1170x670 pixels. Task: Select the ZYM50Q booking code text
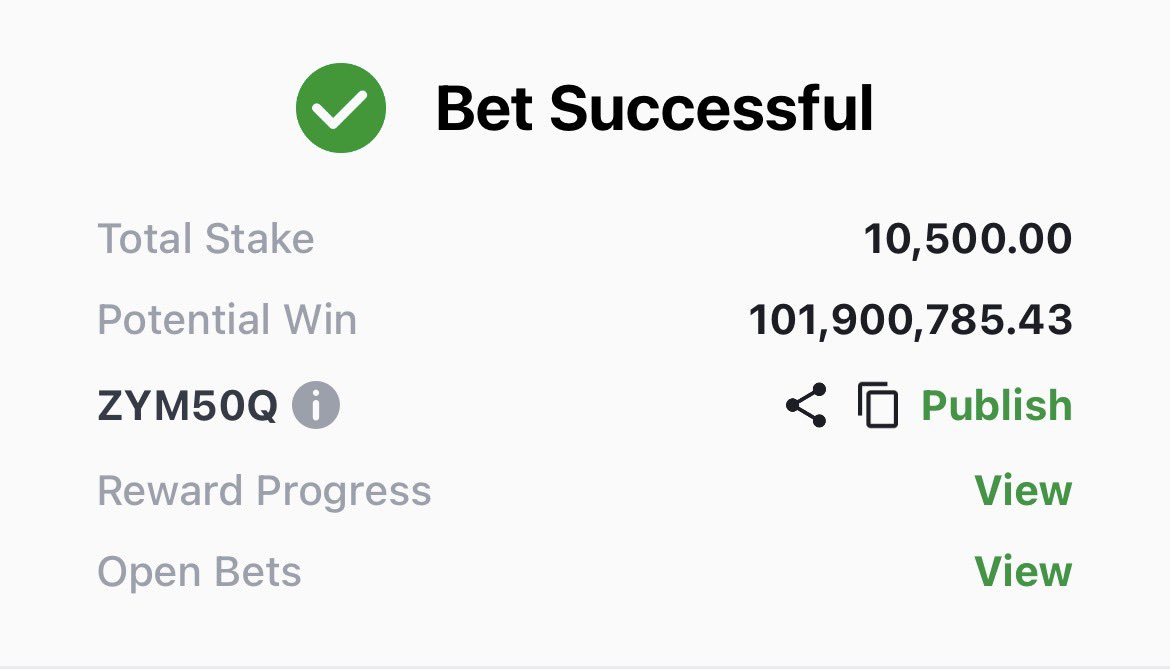tap(187, 406)
